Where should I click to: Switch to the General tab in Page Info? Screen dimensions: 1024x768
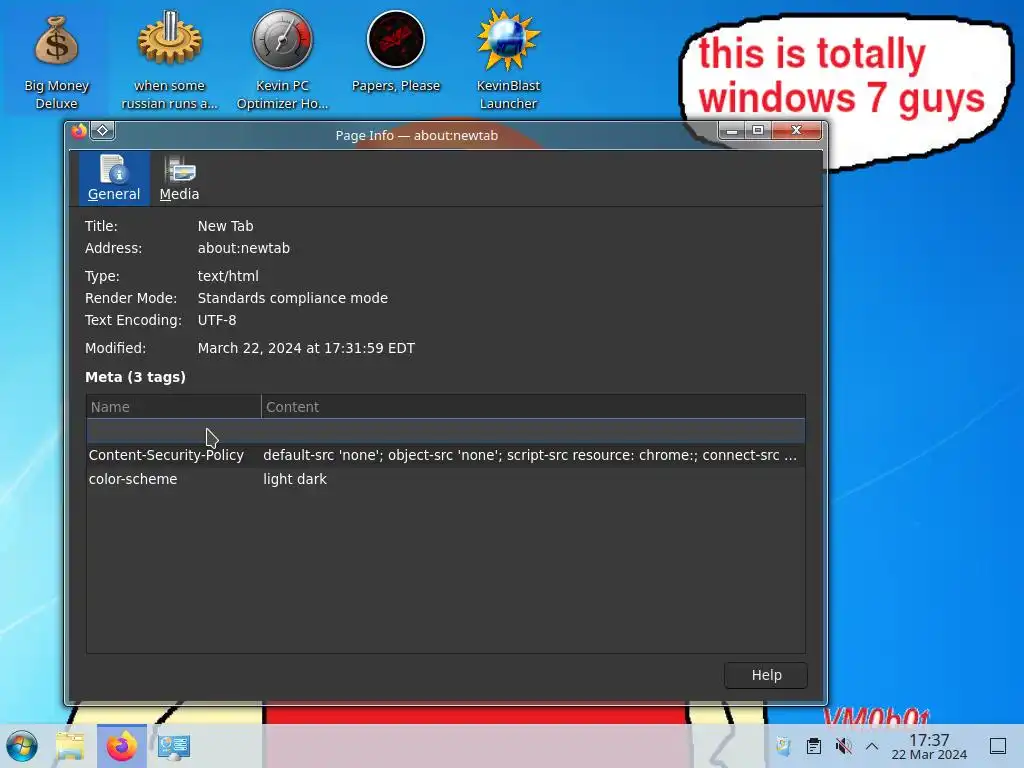coord(114,178)
